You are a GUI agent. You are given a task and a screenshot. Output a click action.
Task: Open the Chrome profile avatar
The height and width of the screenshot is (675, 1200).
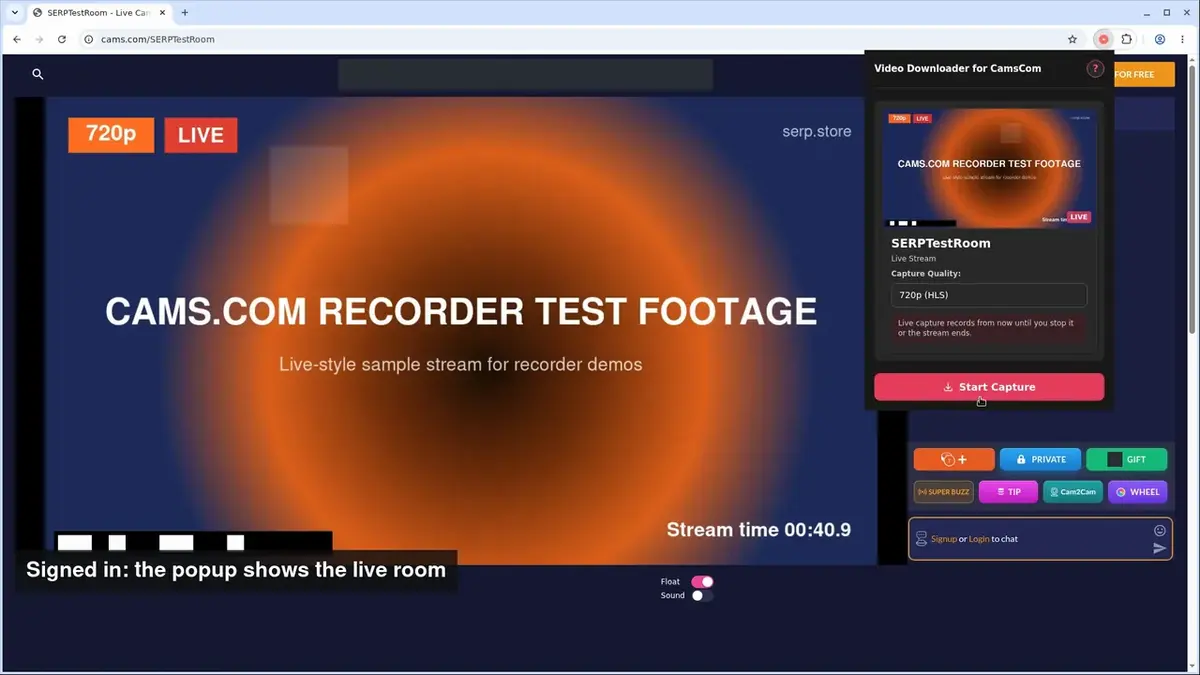point(1160,39)
